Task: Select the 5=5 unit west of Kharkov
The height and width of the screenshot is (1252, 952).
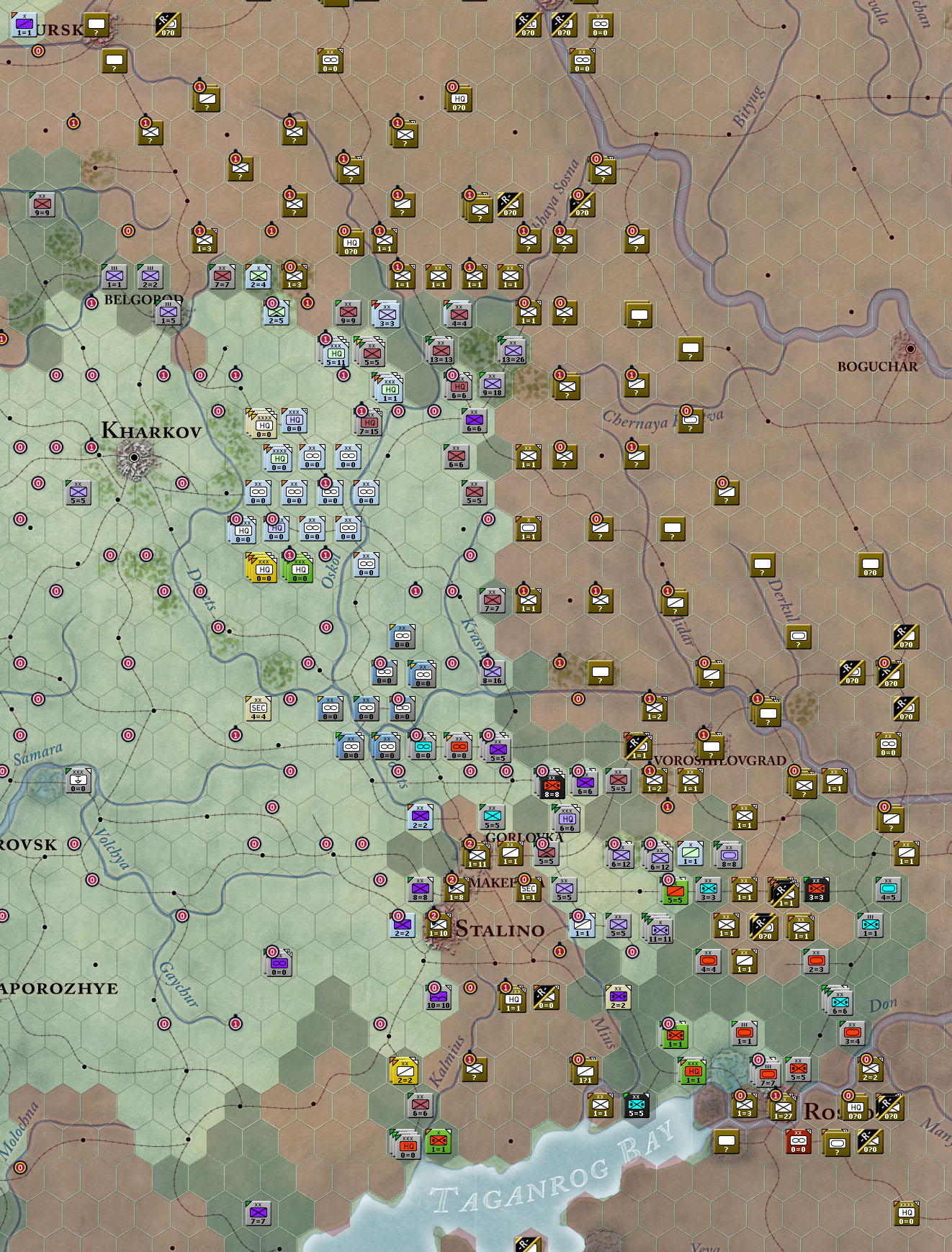Action: (78, 492)
